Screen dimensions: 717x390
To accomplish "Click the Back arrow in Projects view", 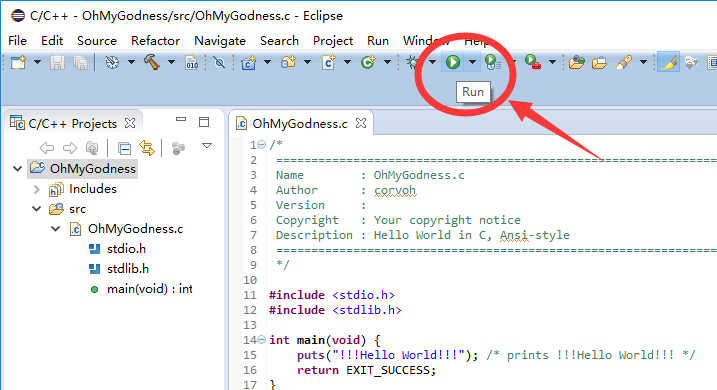I will click(x=47, y=148).
